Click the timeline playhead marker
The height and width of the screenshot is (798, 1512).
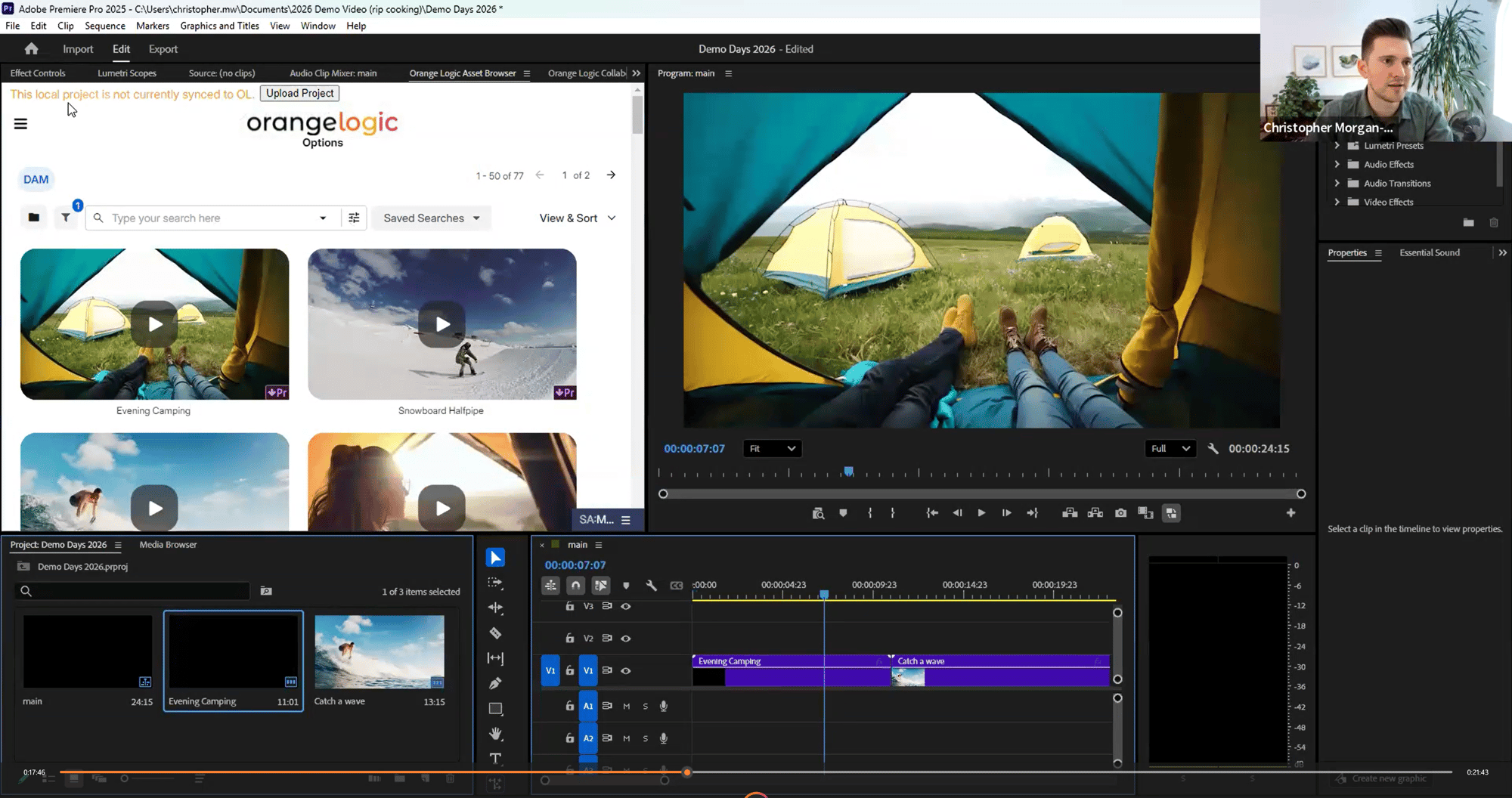[824, 595]
